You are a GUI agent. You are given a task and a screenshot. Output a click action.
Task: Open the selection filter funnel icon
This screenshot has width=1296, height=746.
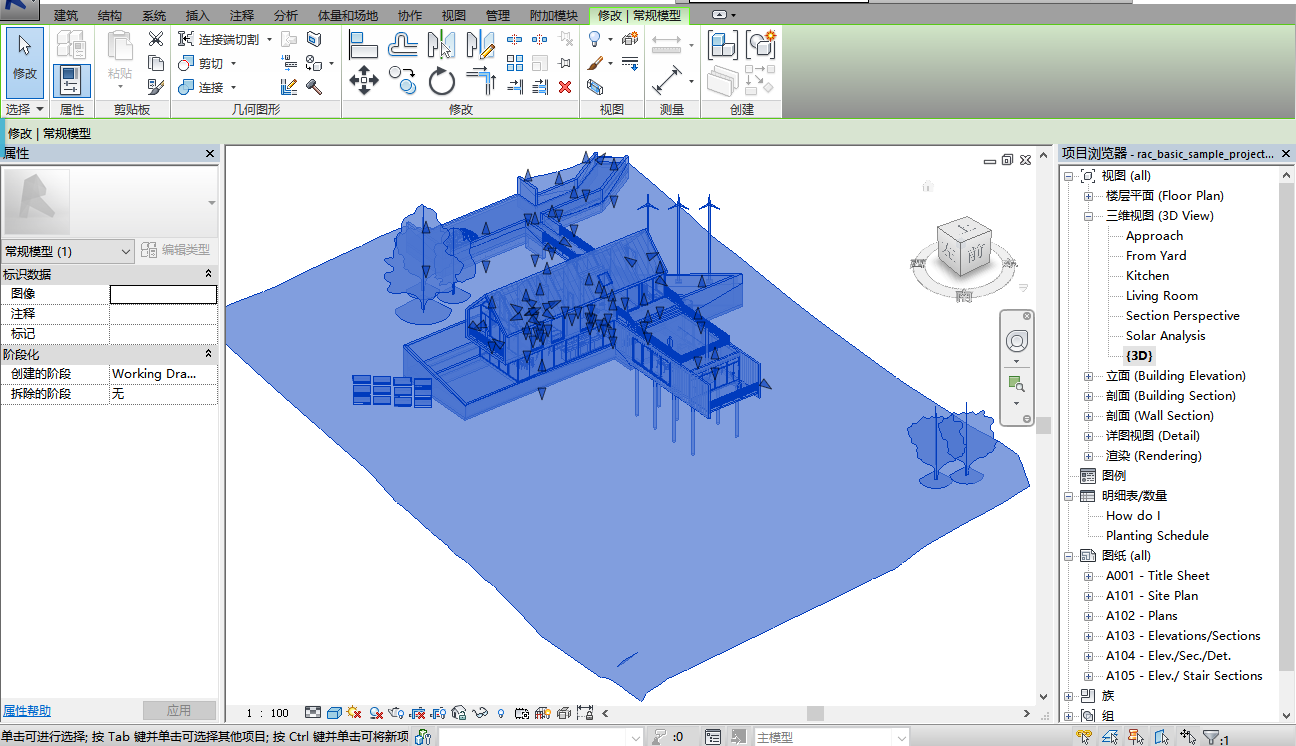(x=1213, y=737)
